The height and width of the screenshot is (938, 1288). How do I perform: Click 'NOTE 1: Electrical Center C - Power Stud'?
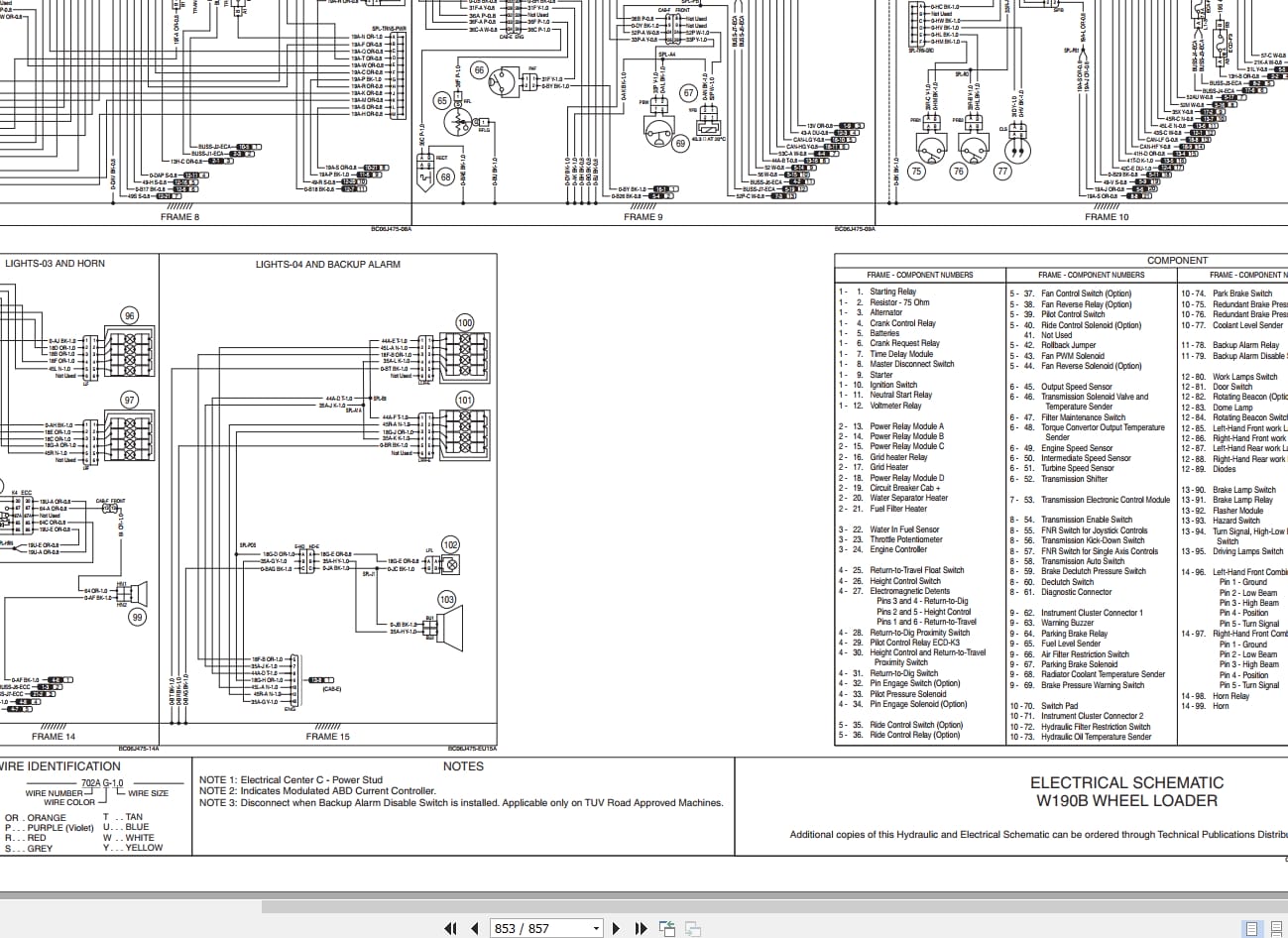point(291,780)
